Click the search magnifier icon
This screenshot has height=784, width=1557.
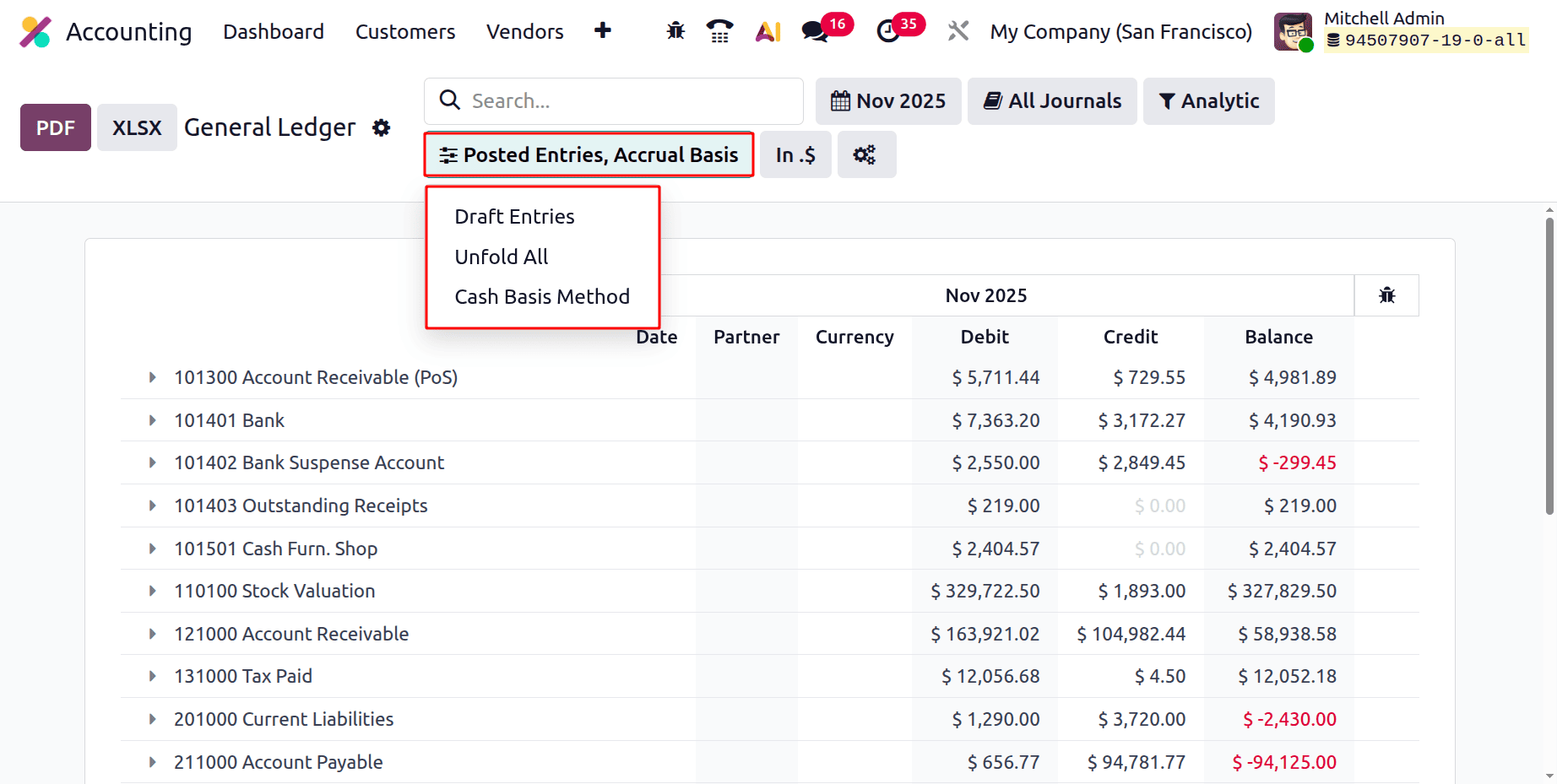(450, 100)
